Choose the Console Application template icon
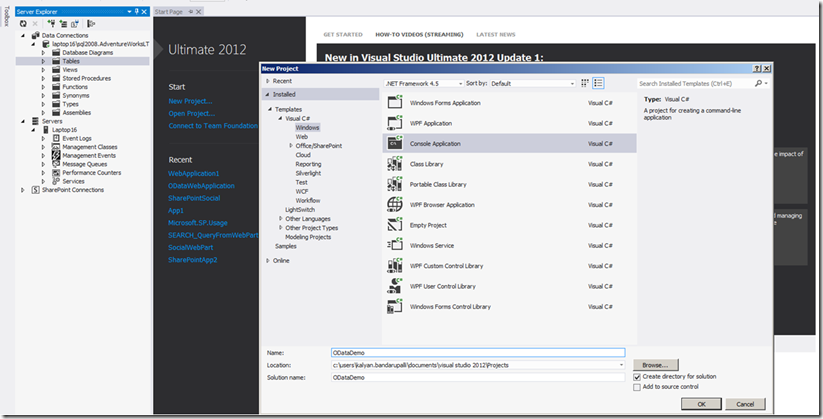 coord(395,143)
